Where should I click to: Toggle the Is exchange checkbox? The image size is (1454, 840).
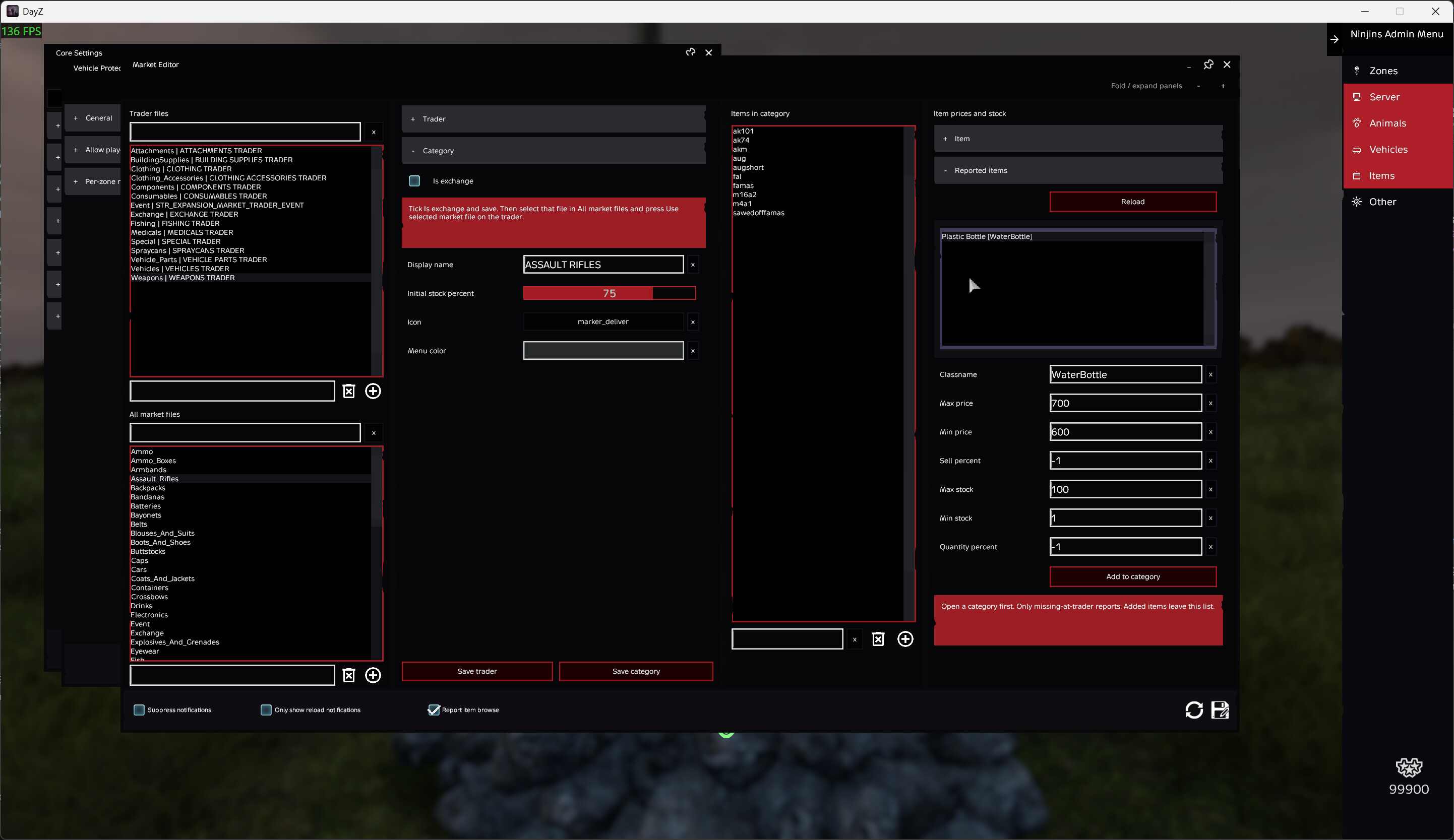414,181
